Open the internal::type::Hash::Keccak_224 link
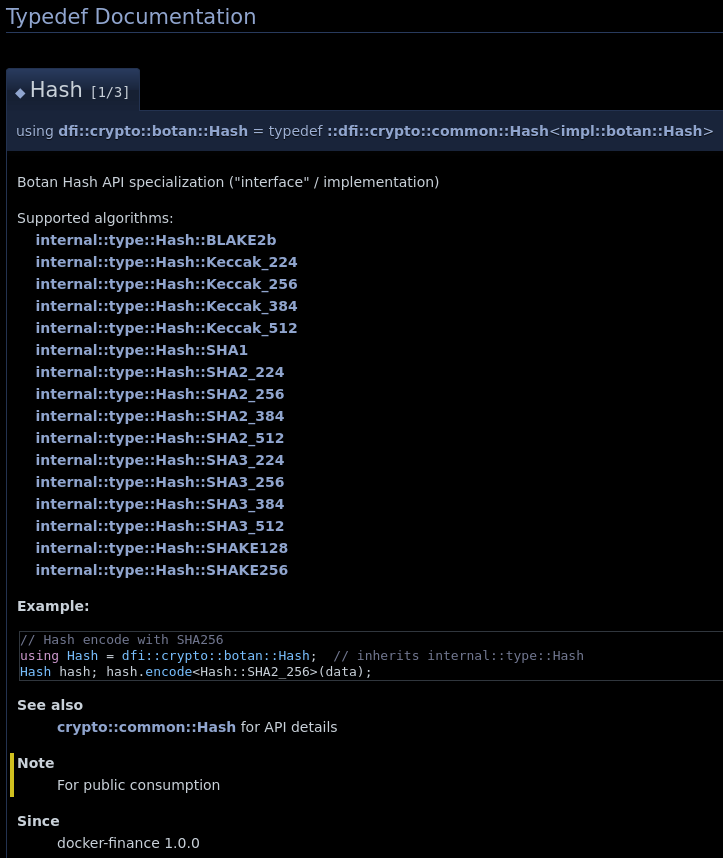 click(166, 262)
